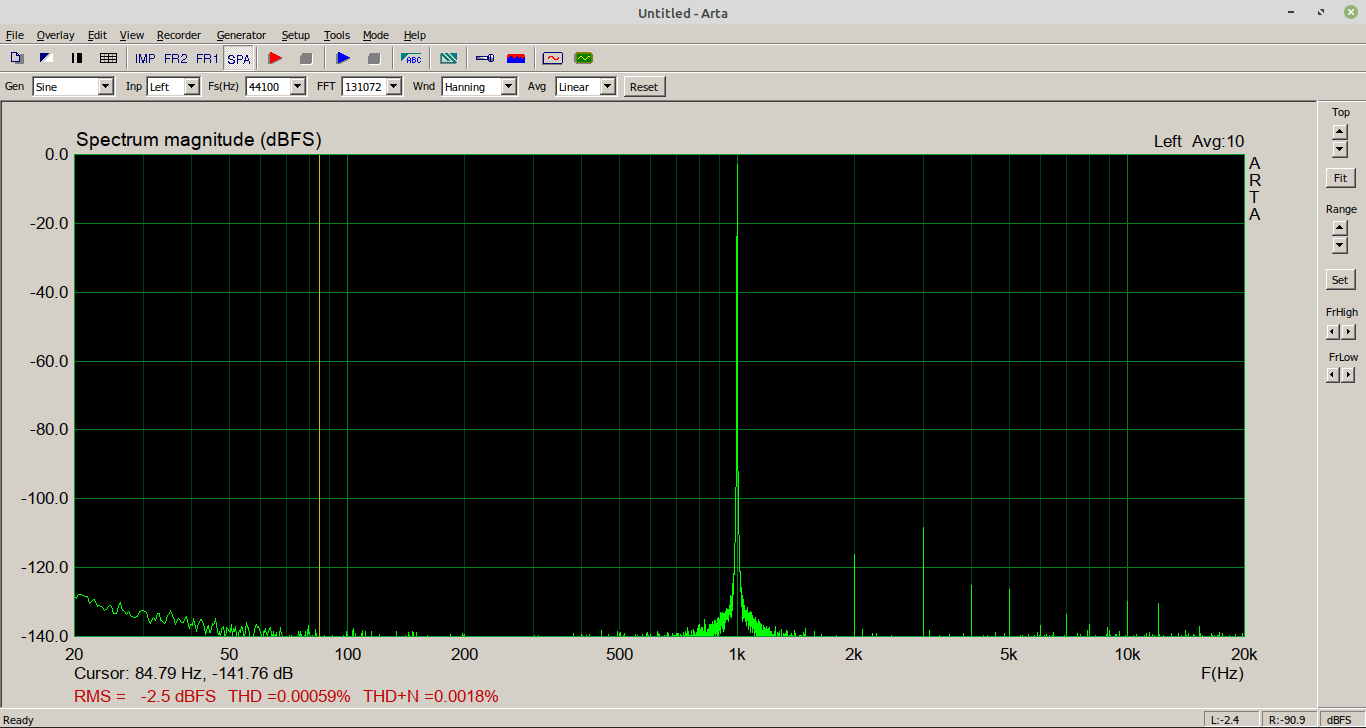Click FrHigh right arrow button

coord(1348,331)
